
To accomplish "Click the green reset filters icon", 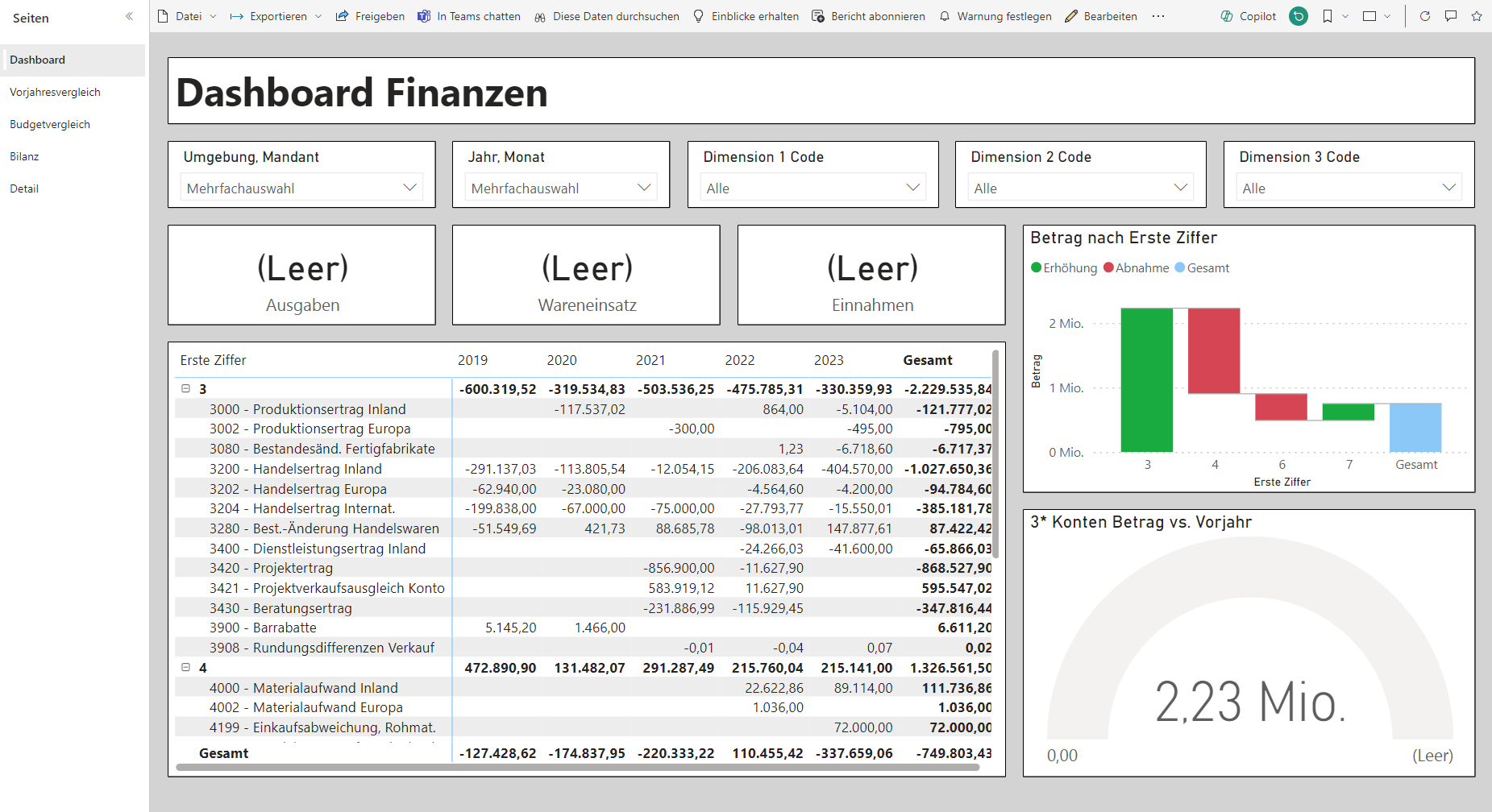I will point(1299,16).
